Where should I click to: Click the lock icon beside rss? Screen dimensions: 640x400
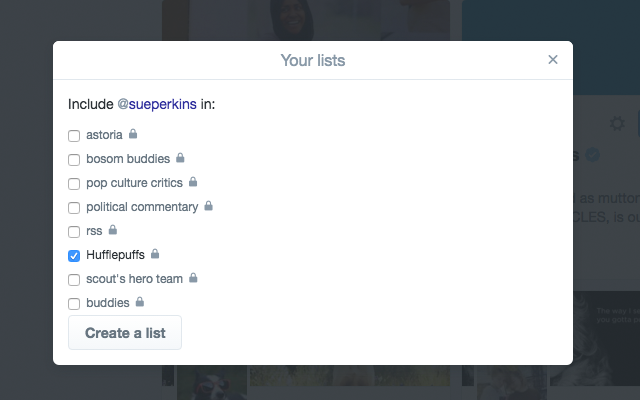tap(113, 230)
